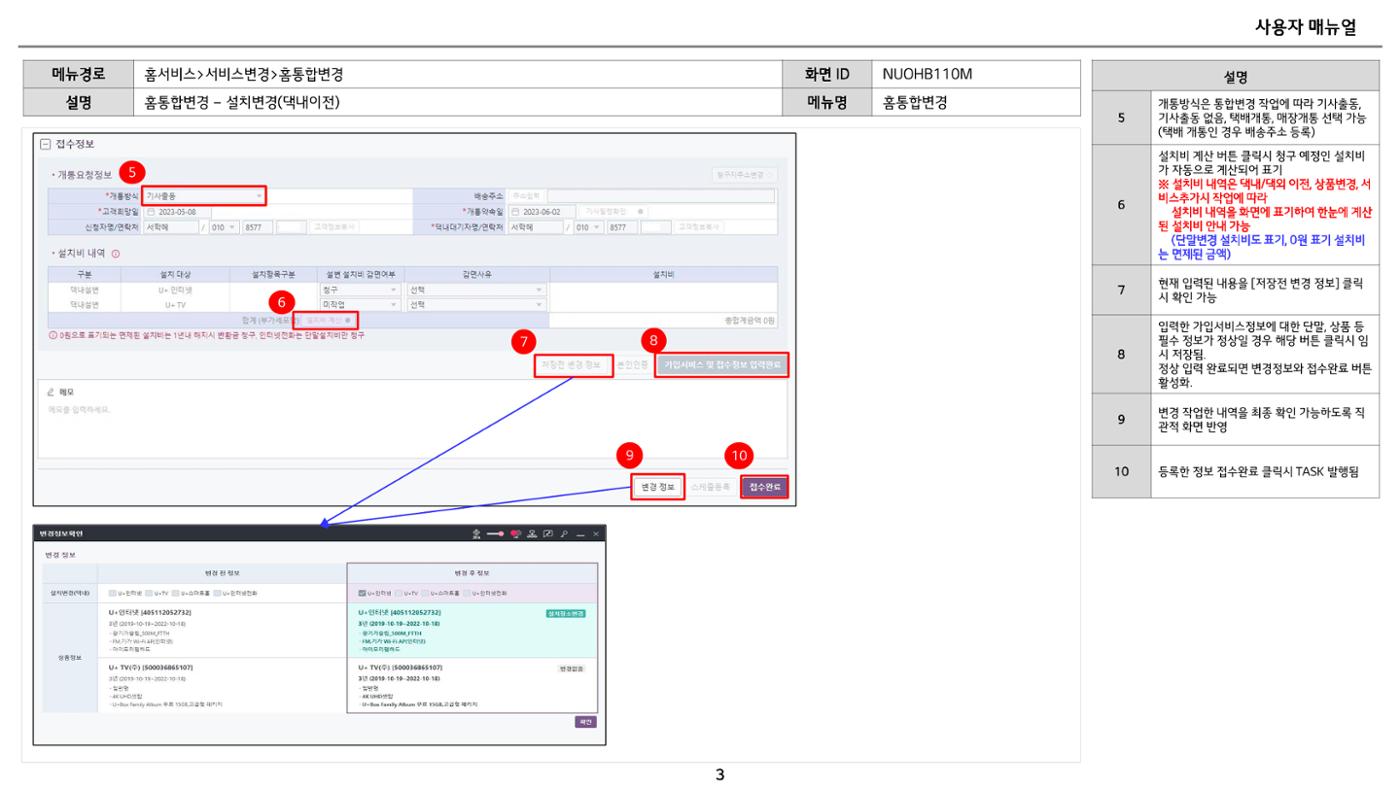Open the 청구 설치비 감면여부 dropdown
Screen dimensions: 1400x788
tap(359, 290)
